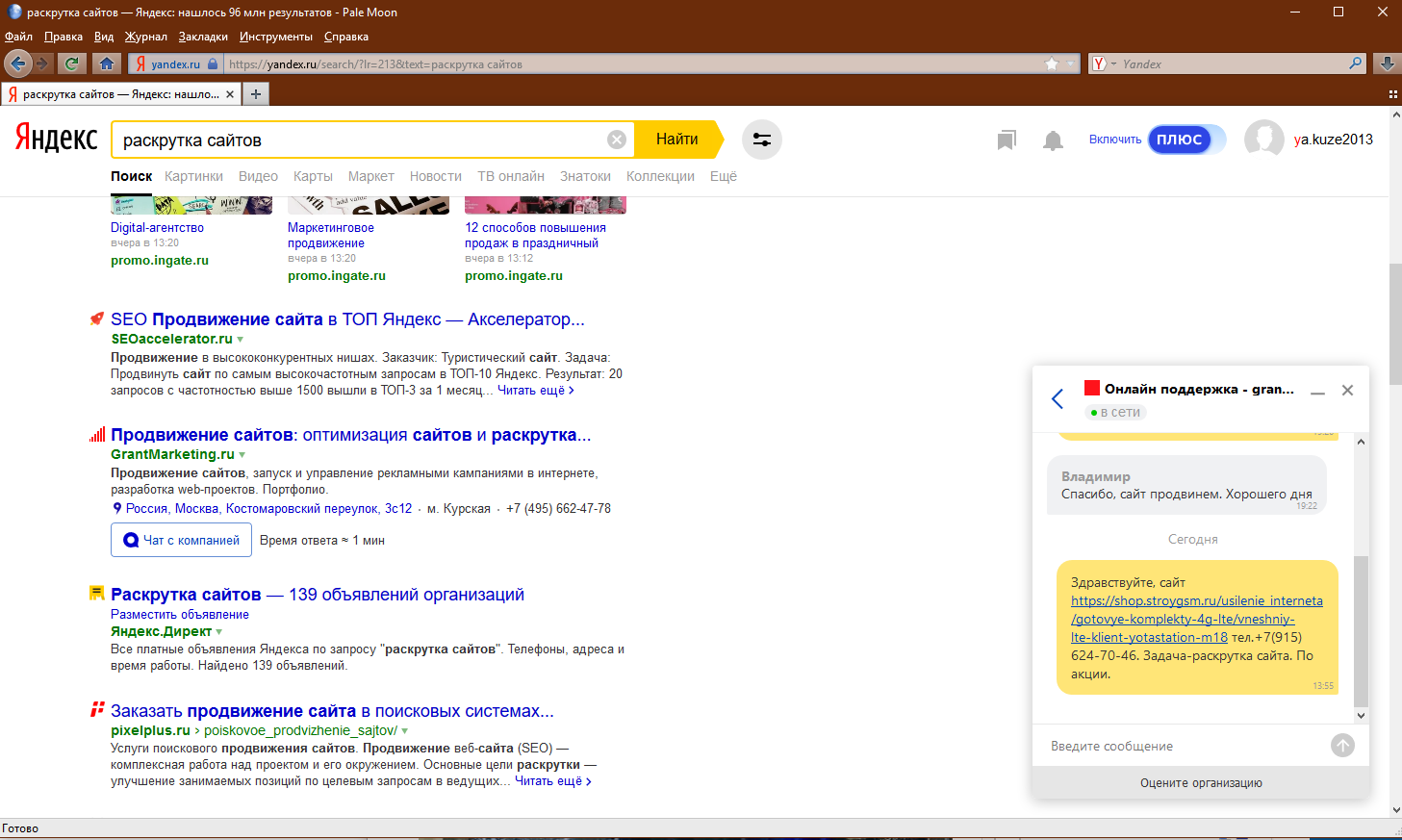The height and width of the screenshot is (840, 1402).
Task: Click Чат с компанией button
Action: [181, 540]
